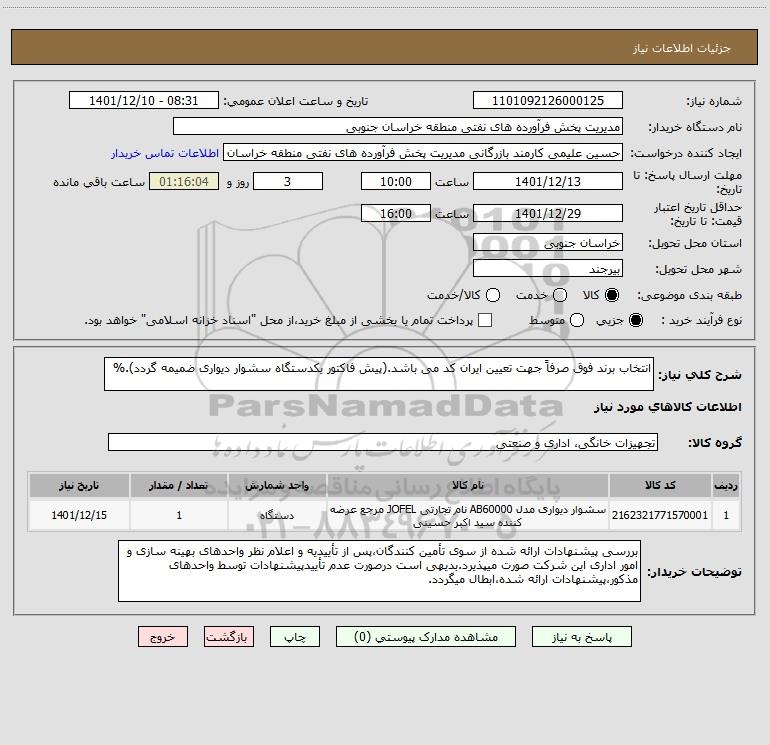Click the تاریخ نیاز column header
This screenshot has height=745, width=770.
tap(79, 485)
